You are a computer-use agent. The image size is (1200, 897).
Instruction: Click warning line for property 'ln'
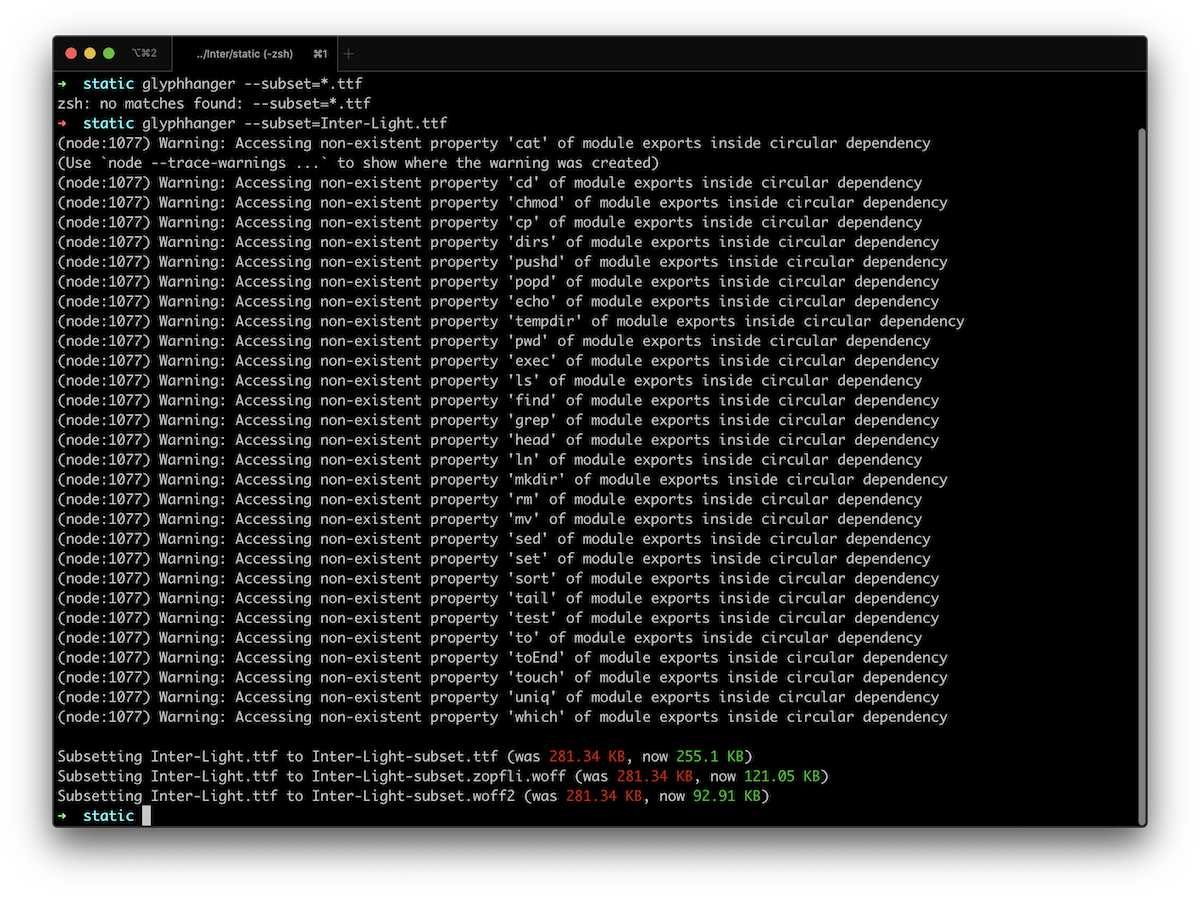click(x=489, y=460)
